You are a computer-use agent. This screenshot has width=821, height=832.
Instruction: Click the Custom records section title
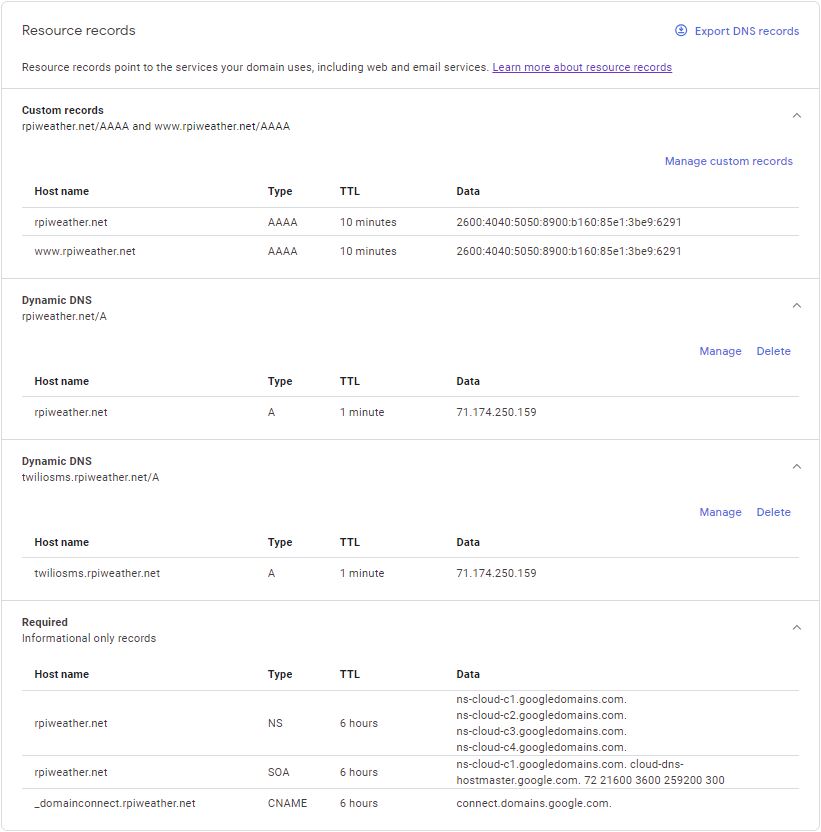coord(62,110)
